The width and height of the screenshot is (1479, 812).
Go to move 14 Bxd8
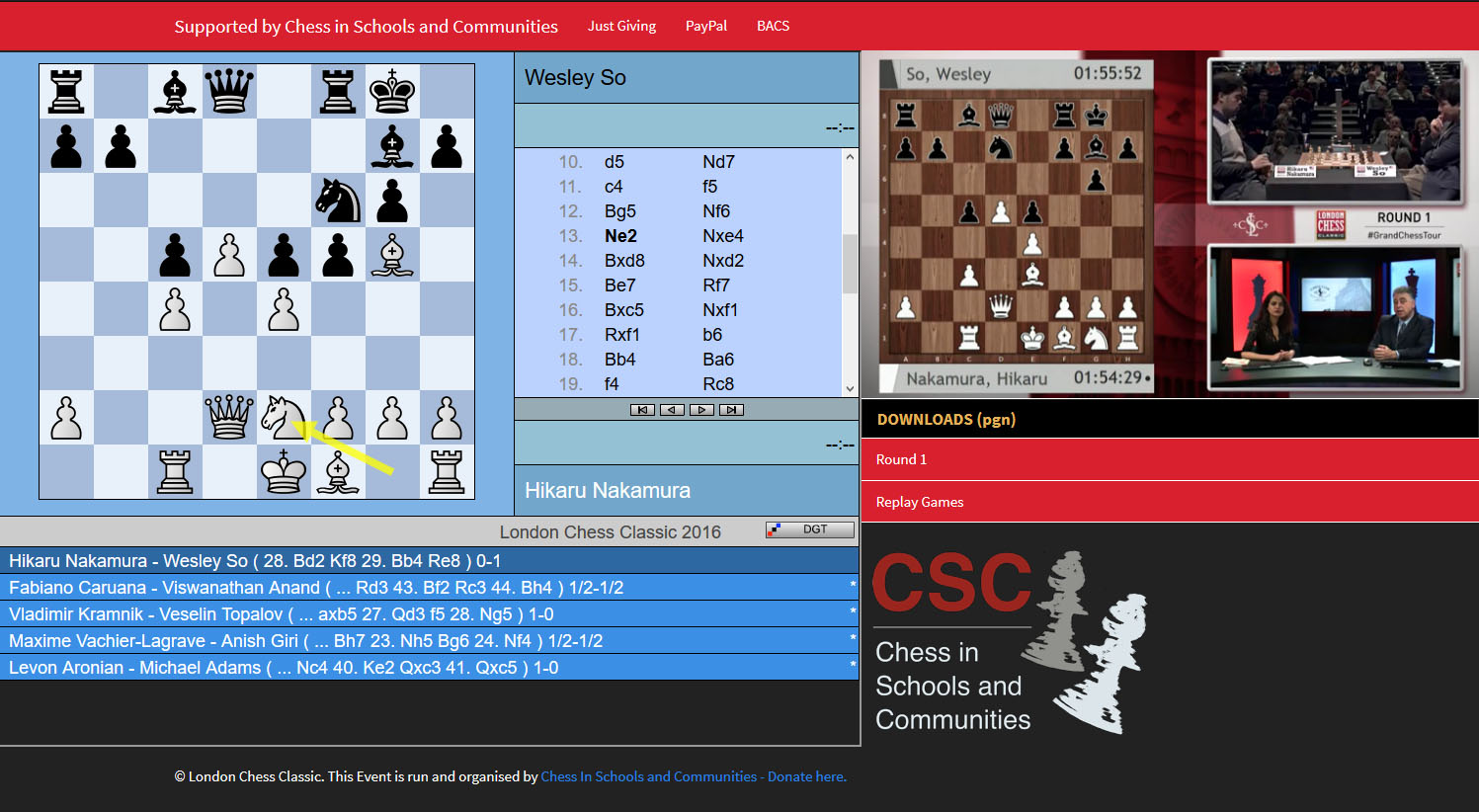(624, 261)
